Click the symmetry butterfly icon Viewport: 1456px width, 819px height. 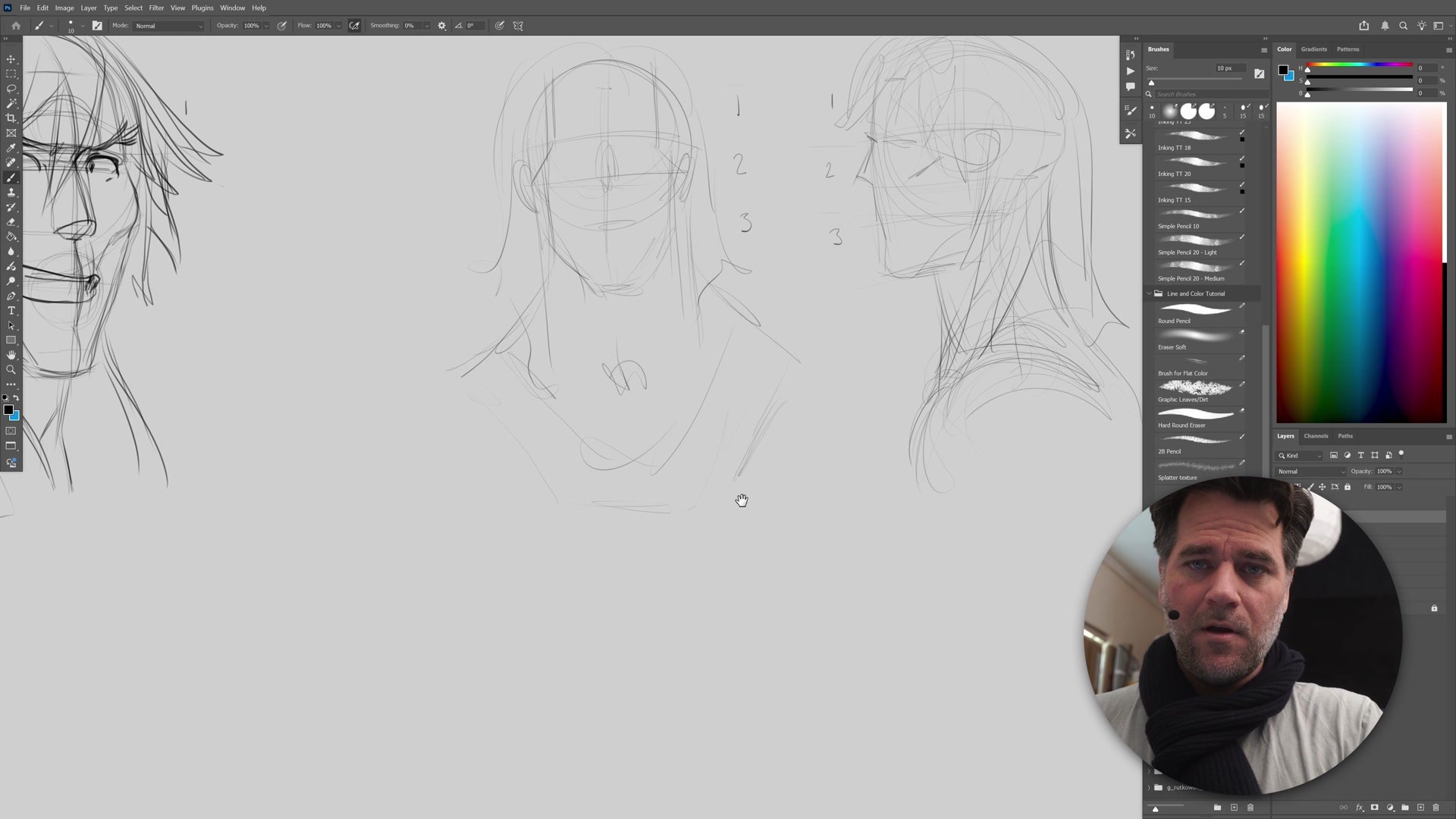[x=518, y=26]
